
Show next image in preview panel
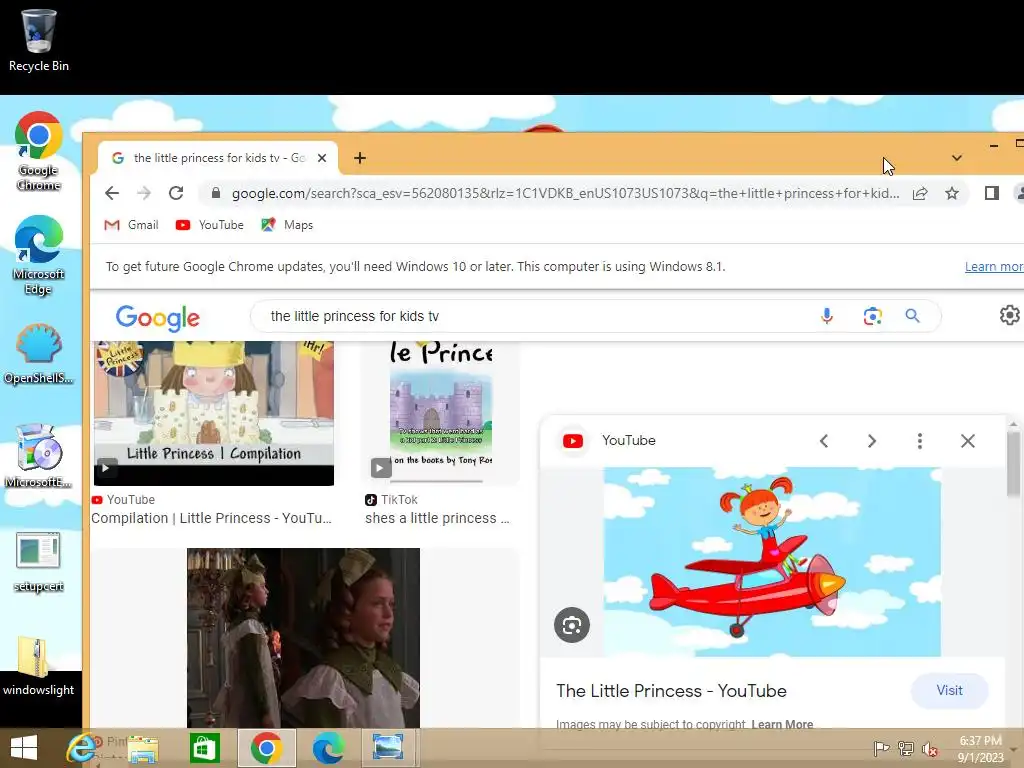point(872,441)
